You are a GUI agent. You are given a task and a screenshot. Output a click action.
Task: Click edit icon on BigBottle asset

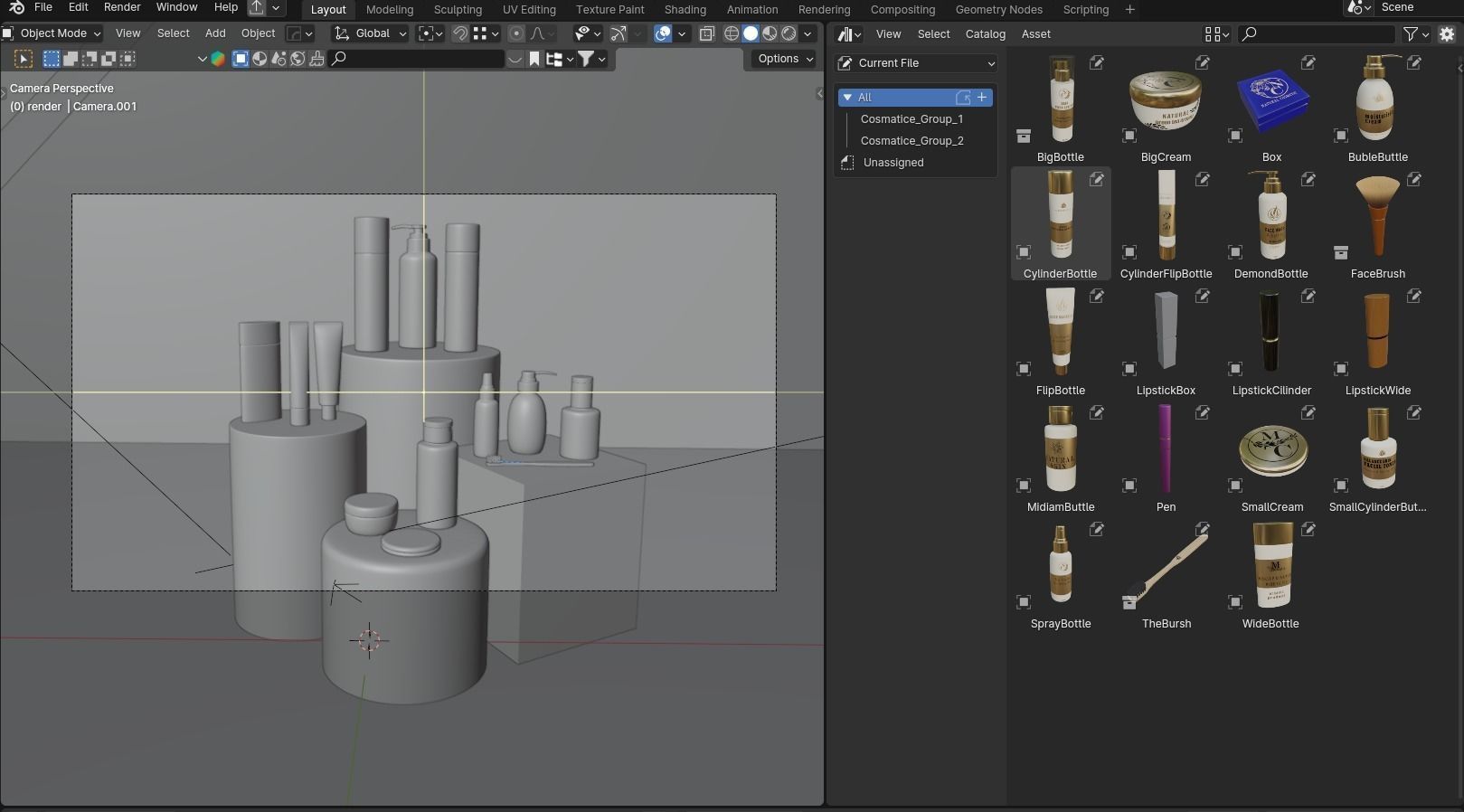[1096, 62]
